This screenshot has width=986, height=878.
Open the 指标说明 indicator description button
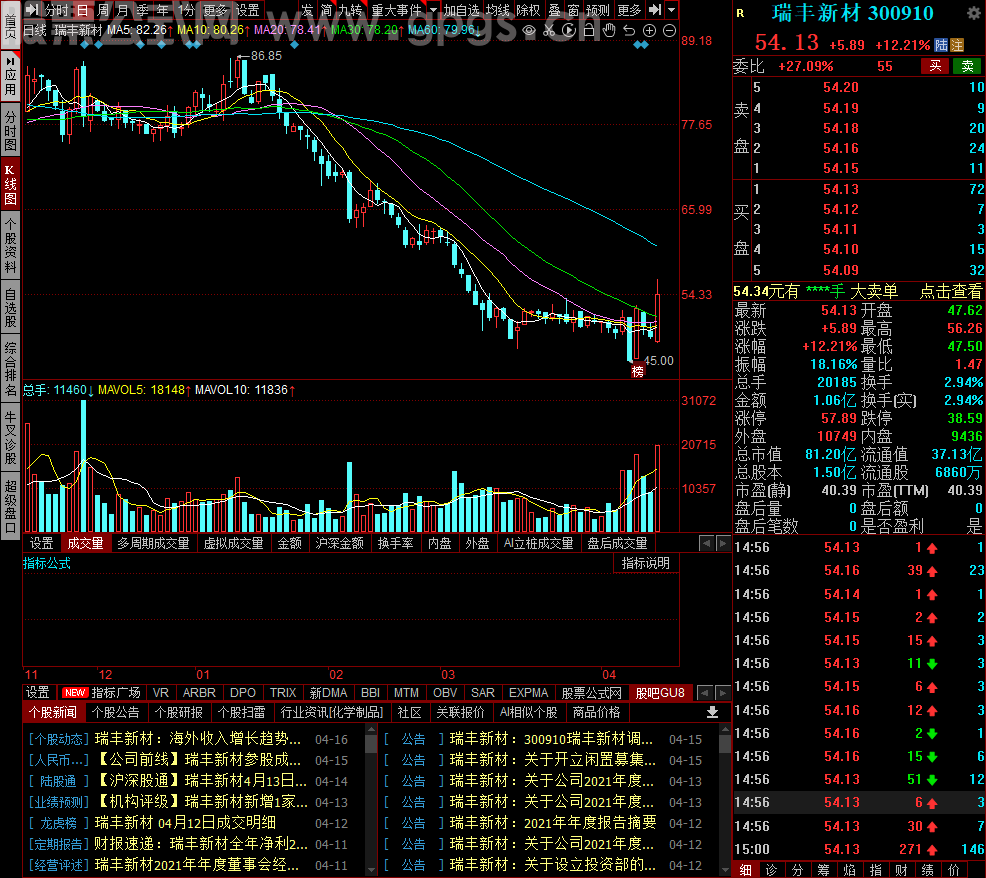tap(646, 563)
